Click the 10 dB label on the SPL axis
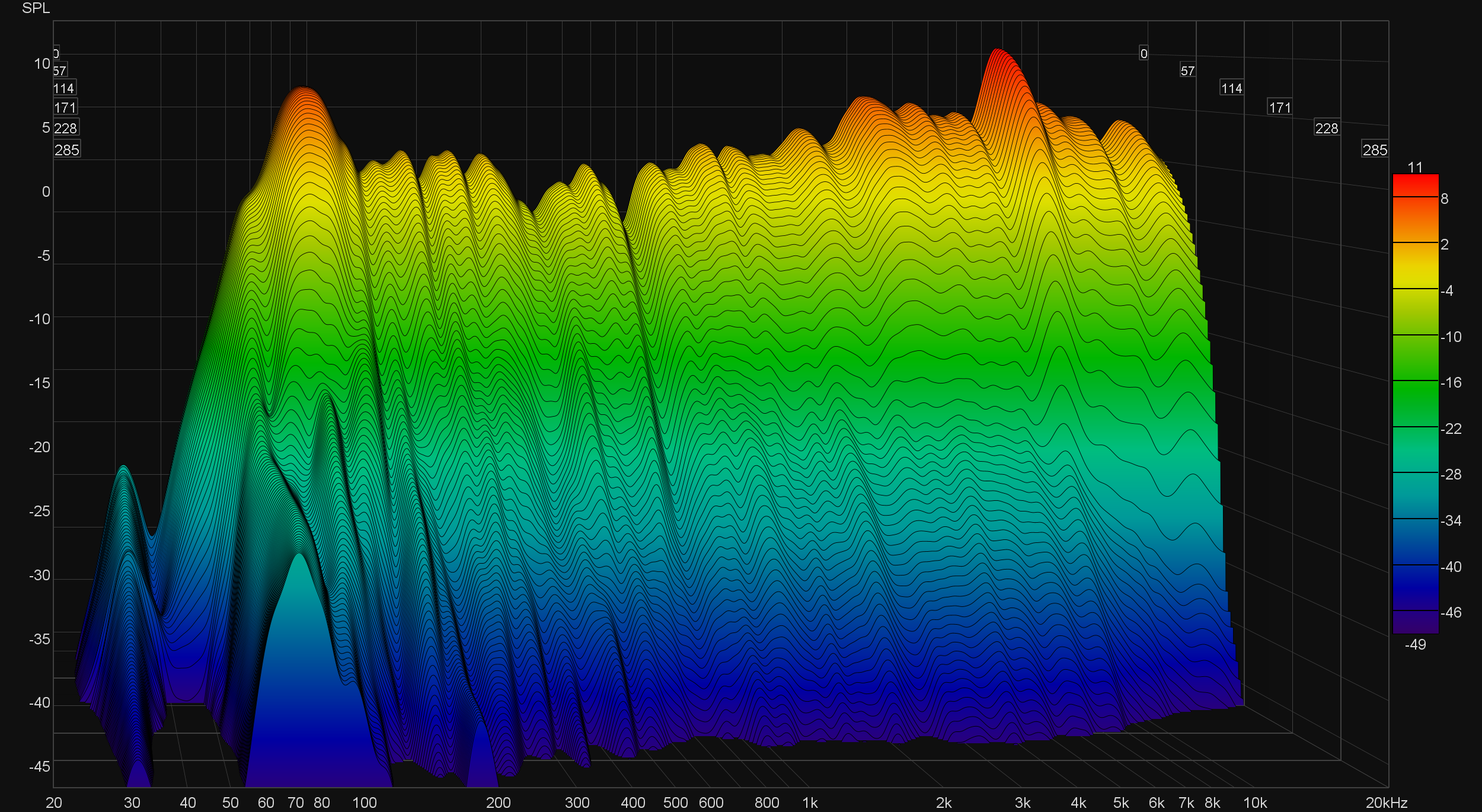This screenshot has width=1482, height=812. (x=41, y=64)
